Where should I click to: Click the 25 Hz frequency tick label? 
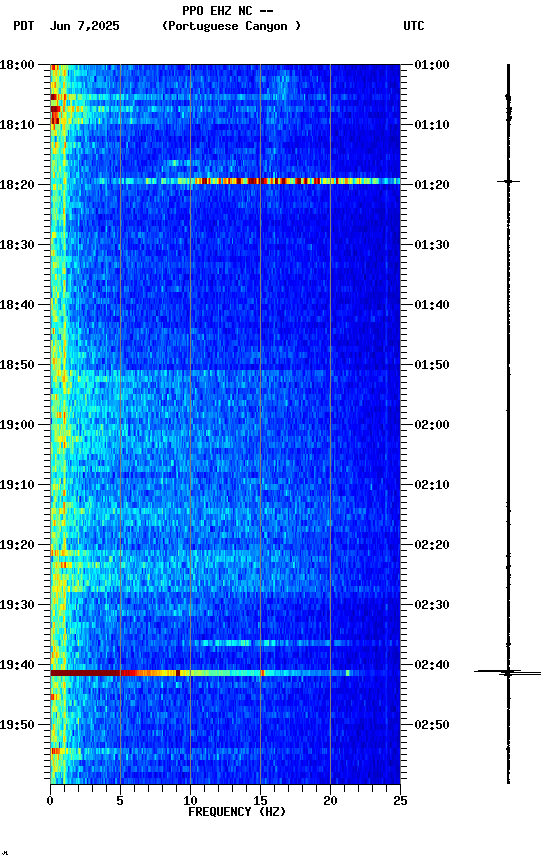click(x=400, y=801)
